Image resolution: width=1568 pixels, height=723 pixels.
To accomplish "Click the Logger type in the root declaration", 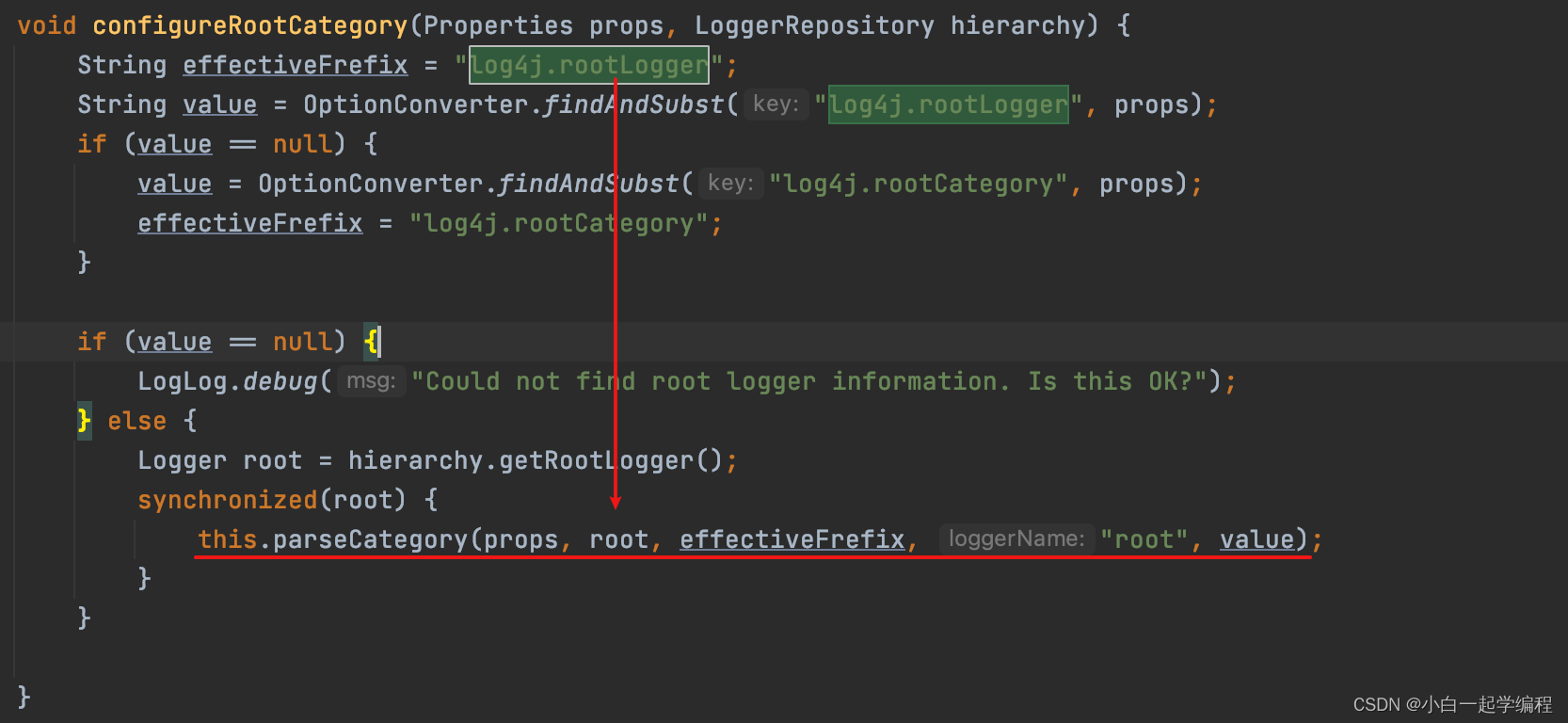I will point(182,460).
